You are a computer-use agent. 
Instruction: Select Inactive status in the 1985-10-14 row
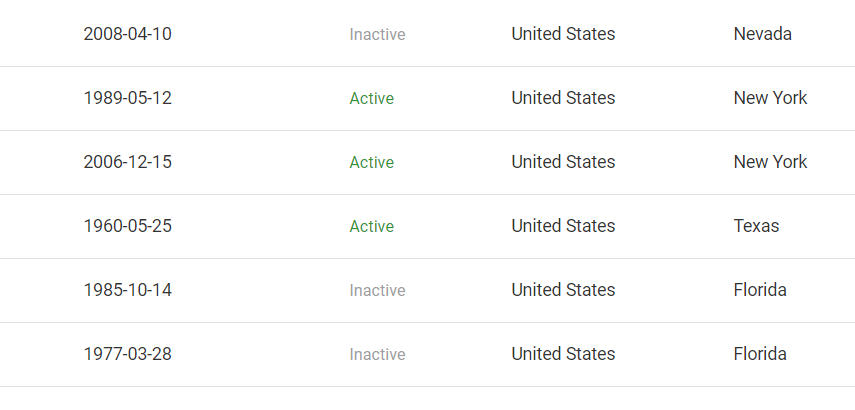click(x=377, y=291)
